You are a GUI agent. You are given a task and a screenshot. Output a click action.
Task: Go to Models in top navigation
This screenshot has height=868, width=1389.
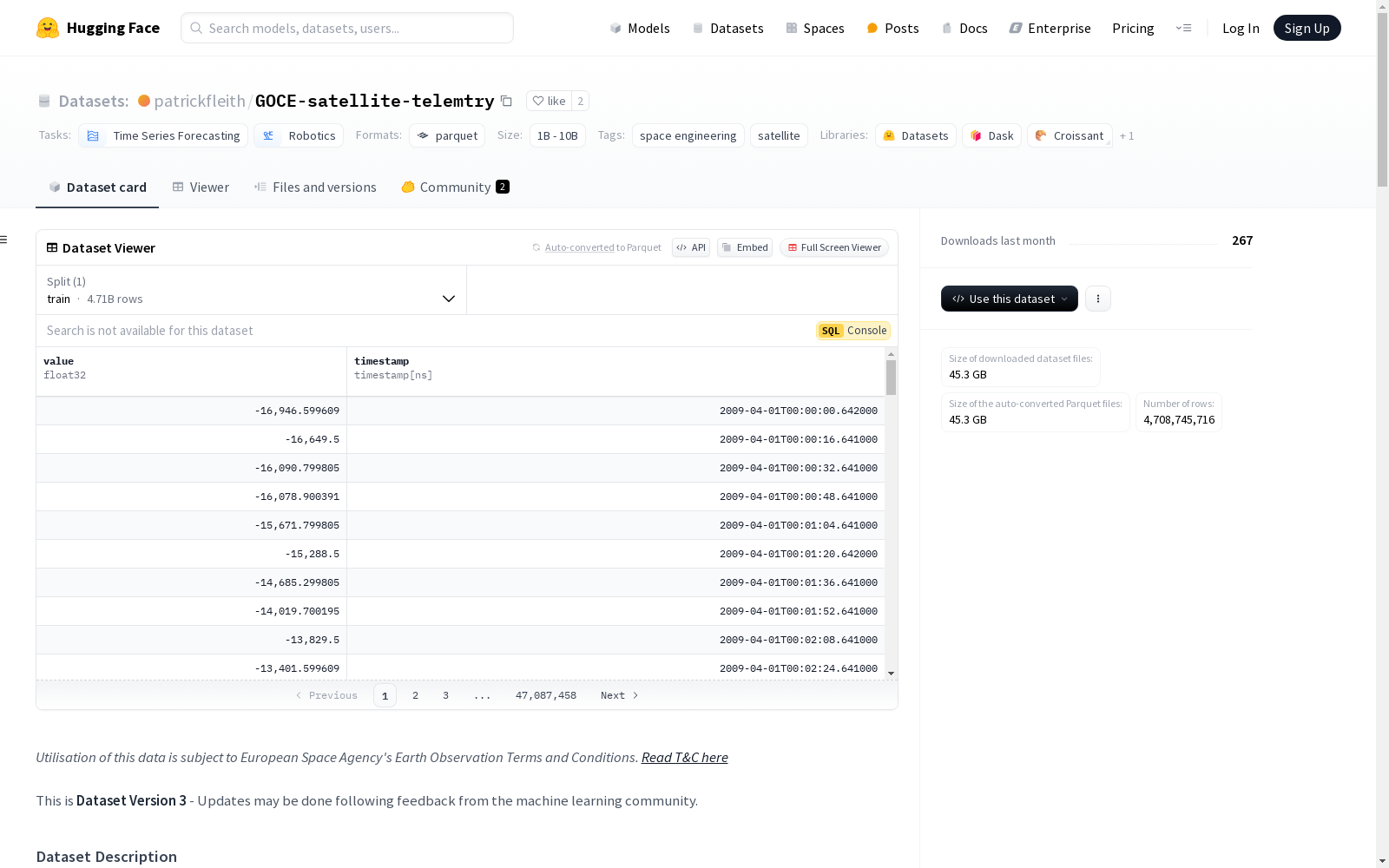click(x=640, y=28)
